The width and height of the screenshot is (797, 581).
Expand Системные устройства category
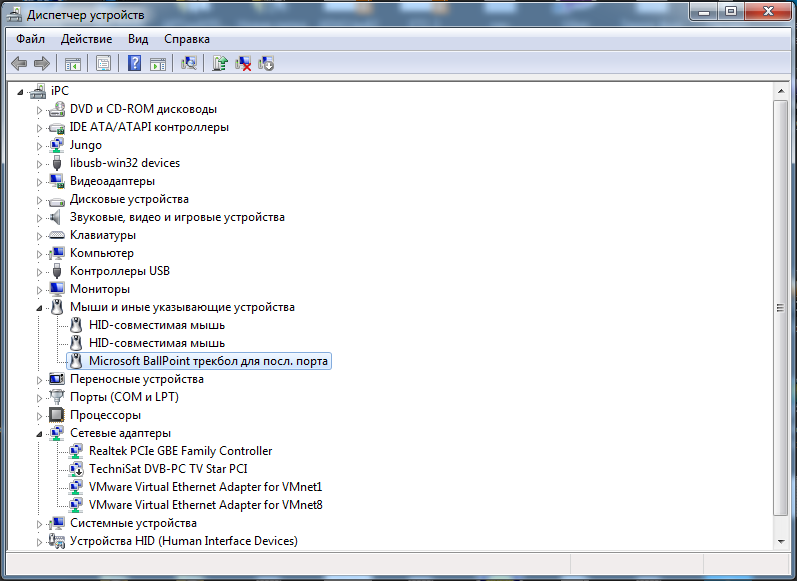[39, 524]
